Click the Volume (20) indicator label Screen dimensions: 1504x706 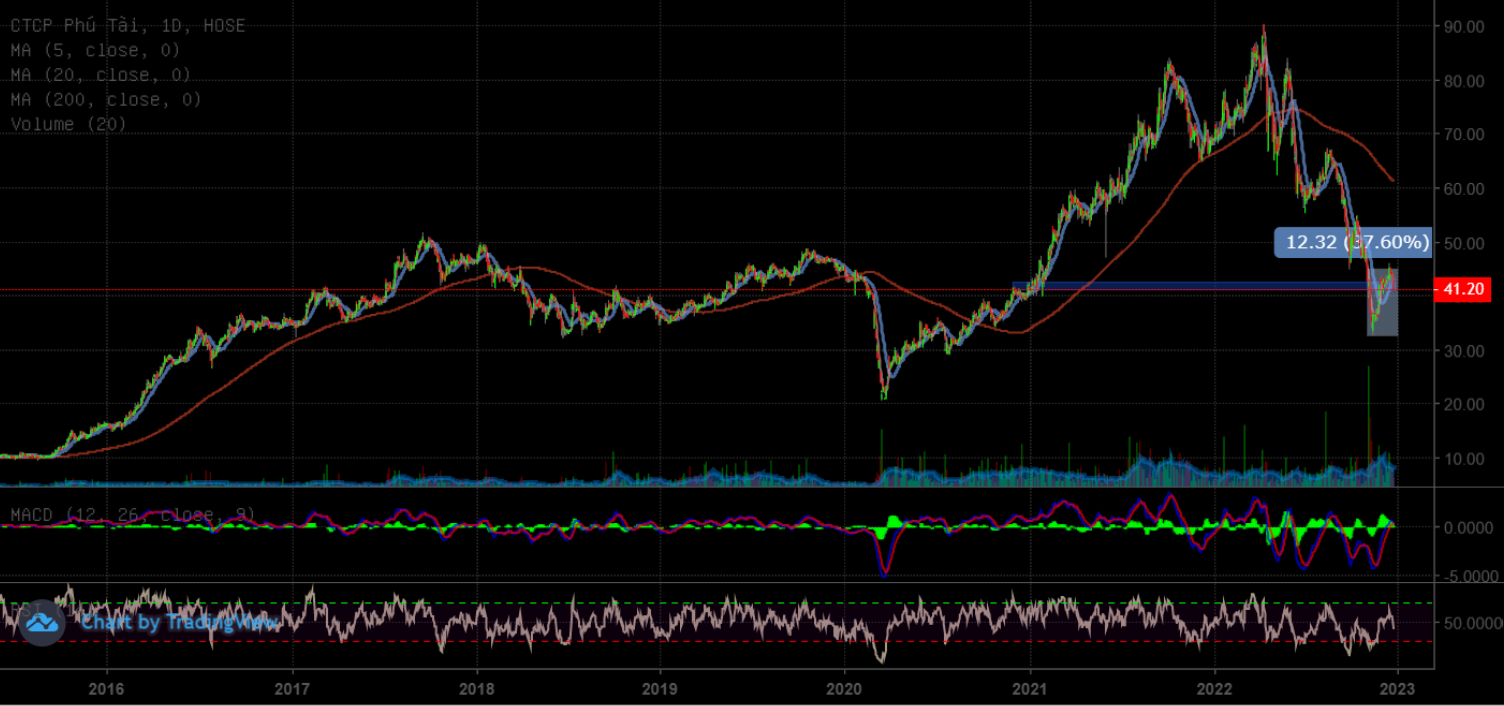(x=70, y=124)
